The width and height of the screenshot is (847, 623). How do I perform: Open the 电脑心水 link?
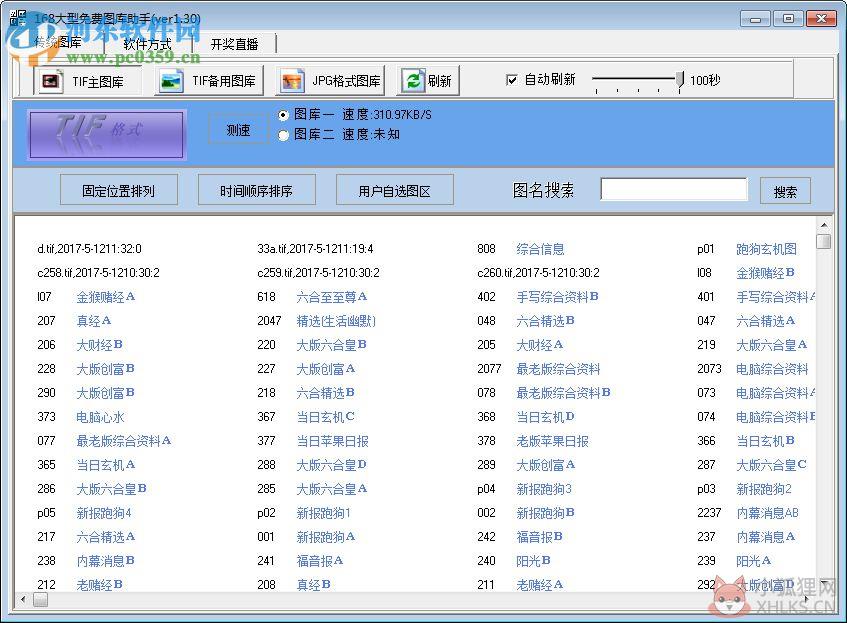click(100, 417)
